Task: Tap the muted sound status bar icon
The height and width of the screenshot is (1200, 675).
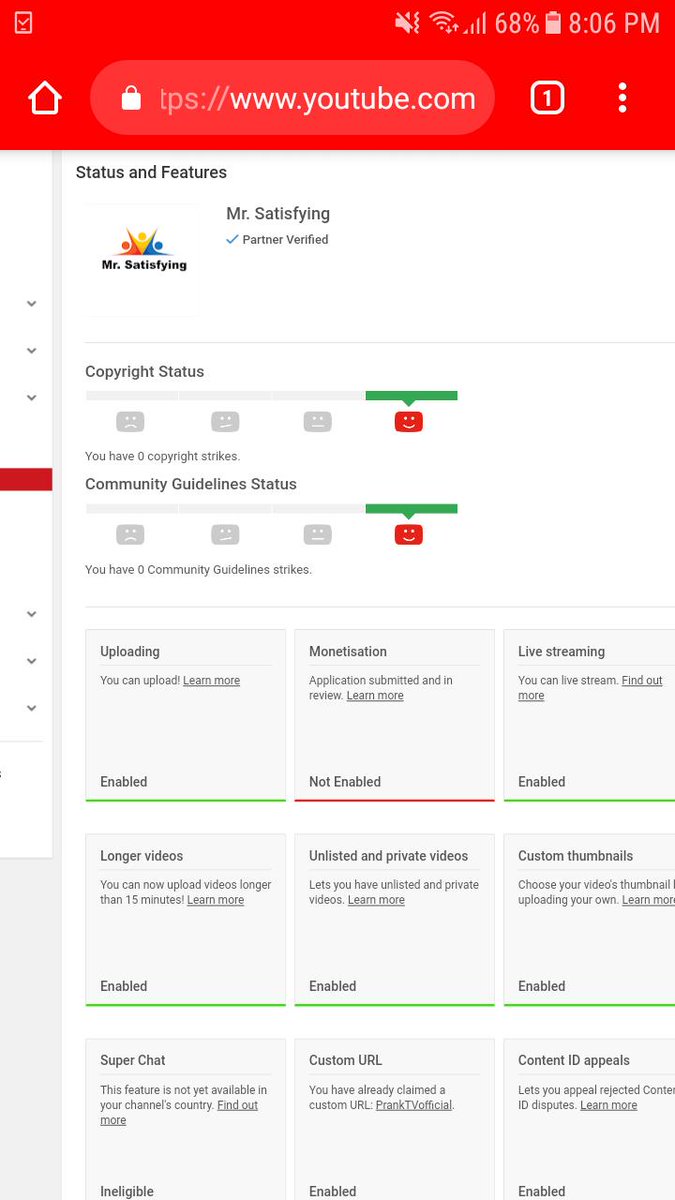Action: 407,22
